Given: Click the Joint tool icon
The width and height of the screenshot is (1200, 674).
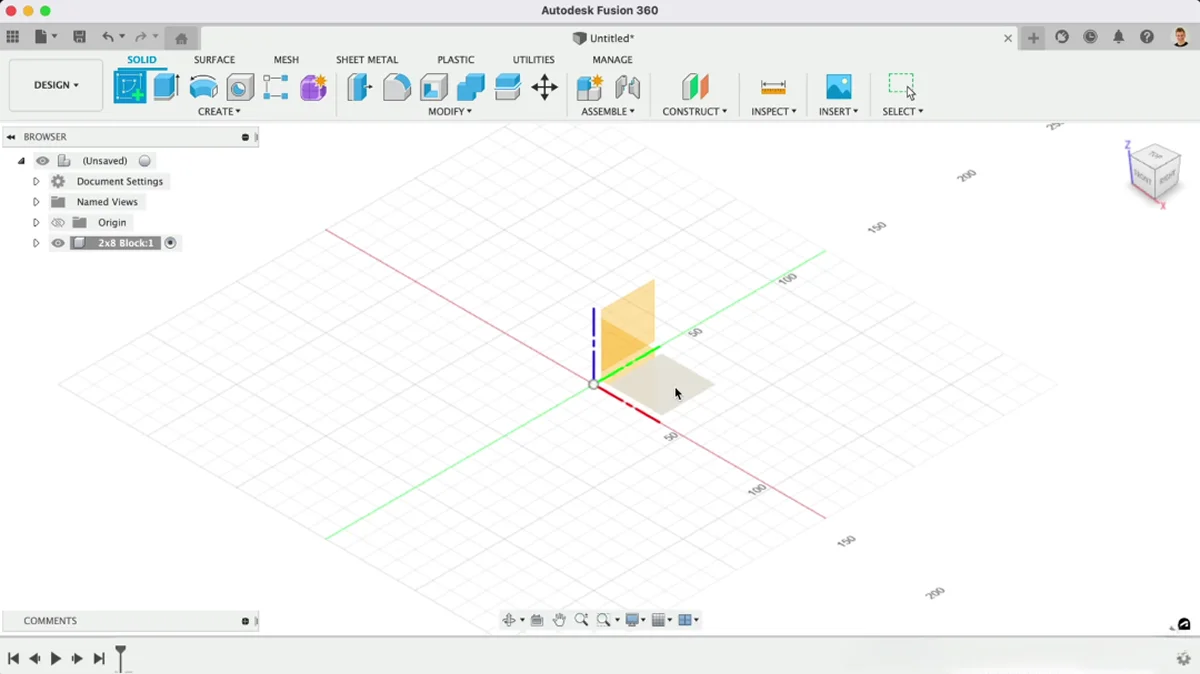Looking at the screenshot, I should pos(627,87).
